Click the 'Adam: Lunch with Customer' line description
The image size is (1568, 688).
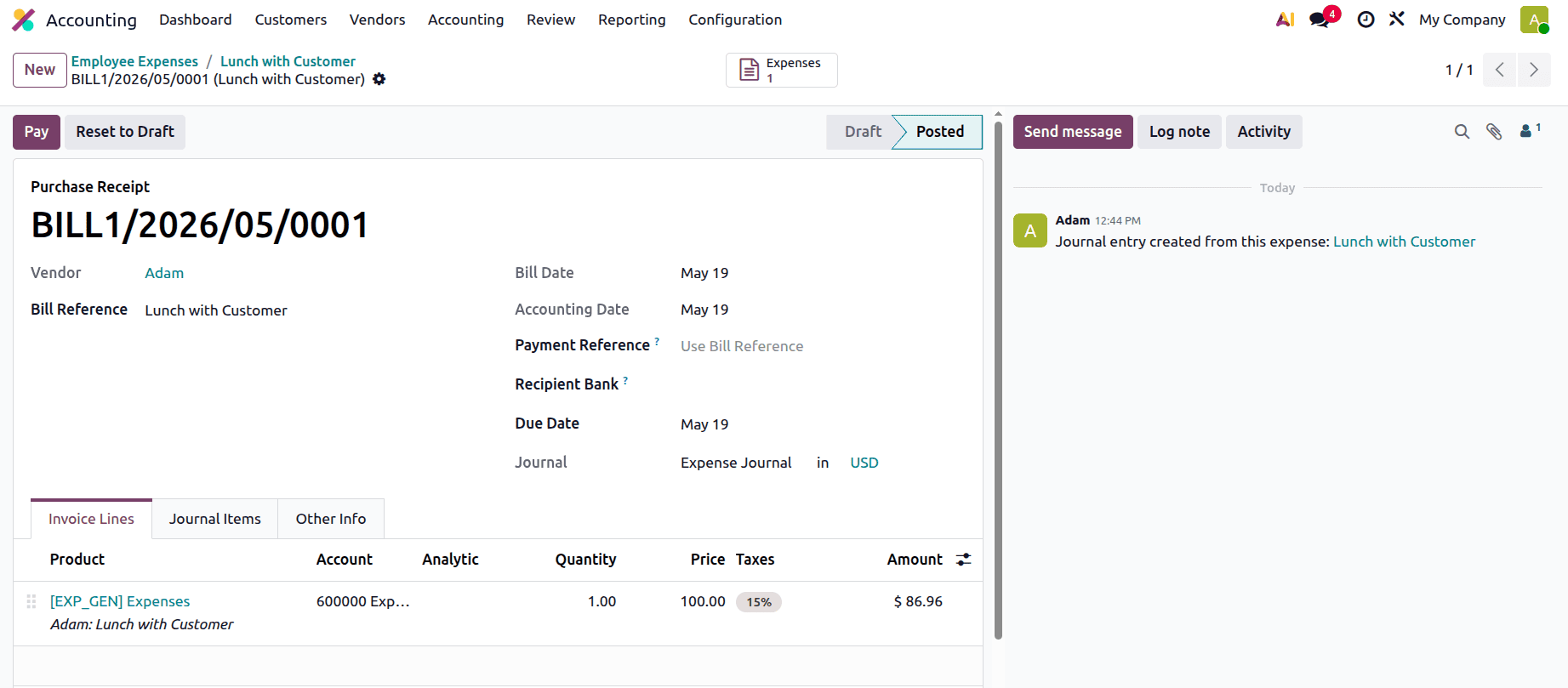[x=141, y=624]
